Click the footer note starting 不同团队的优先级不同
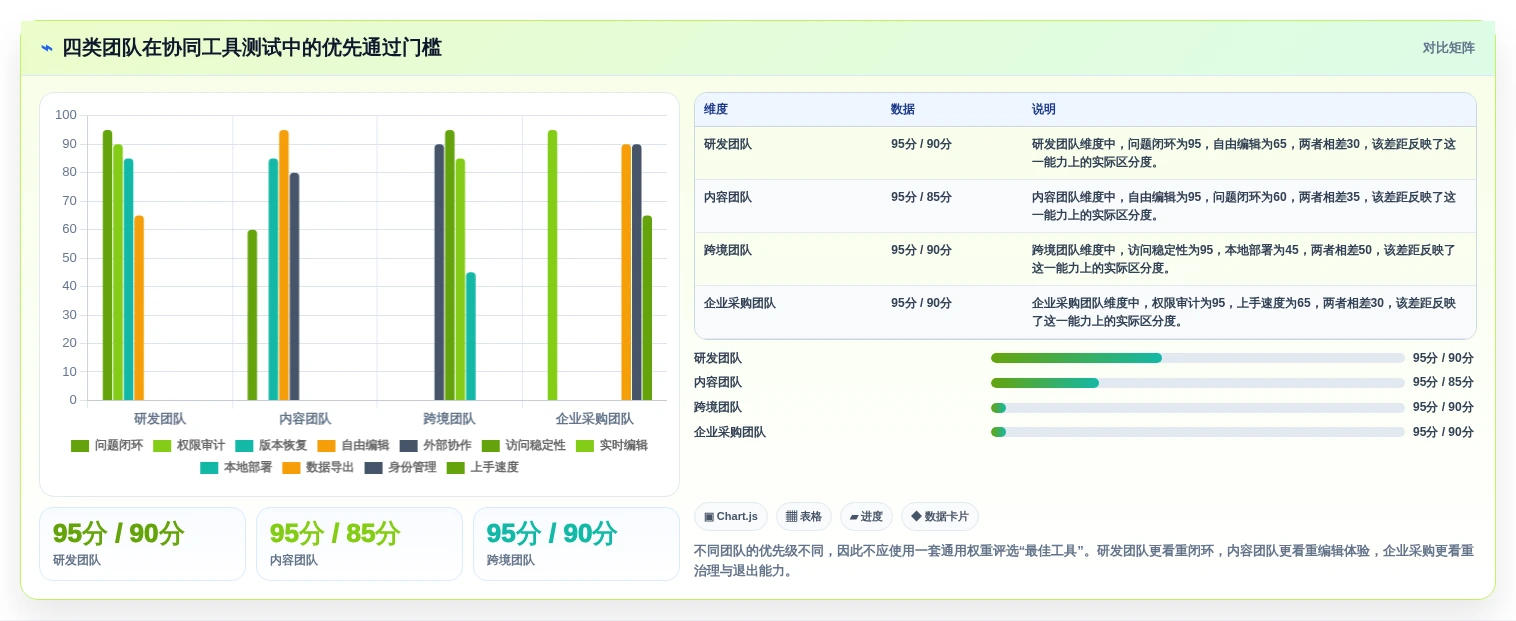 tap(1084, 561)
